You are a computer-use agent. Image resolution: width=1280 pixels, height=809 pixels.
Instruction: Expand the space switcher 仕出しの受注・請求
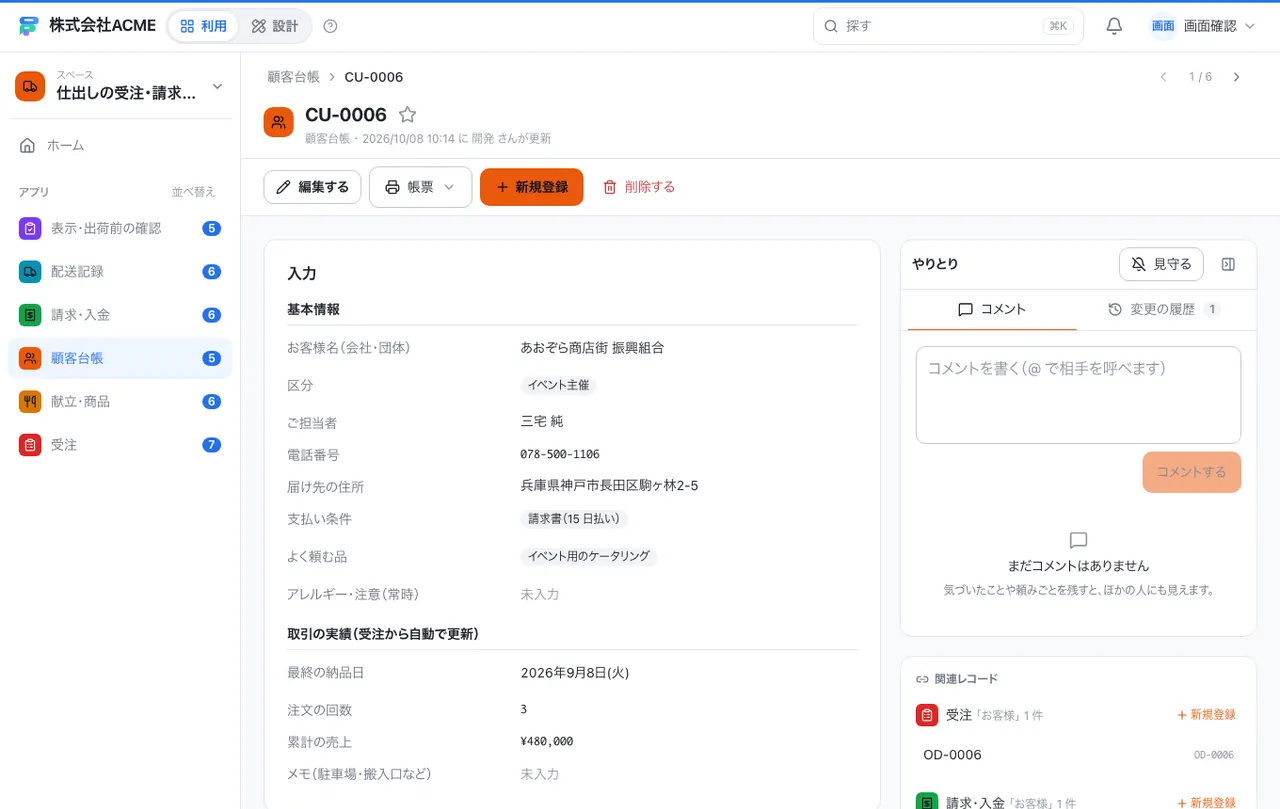[120, 86]
